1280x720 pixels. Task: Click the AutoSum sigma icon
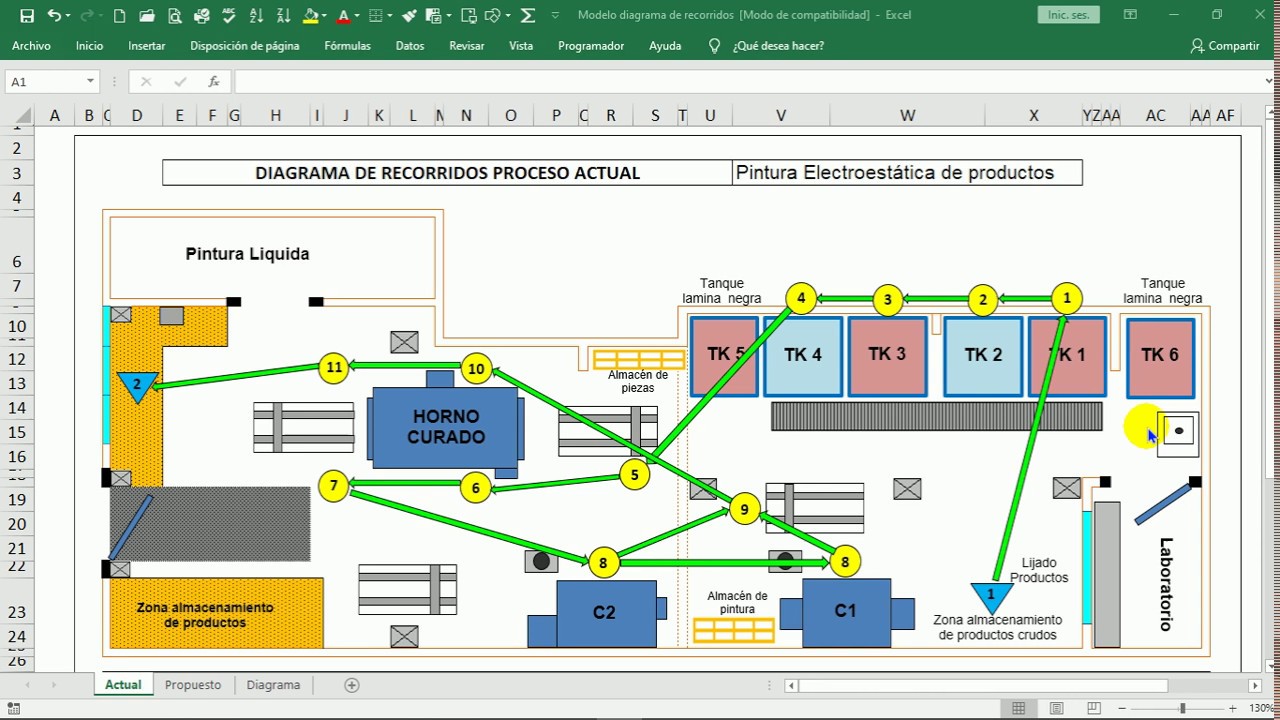coord(527,15)
